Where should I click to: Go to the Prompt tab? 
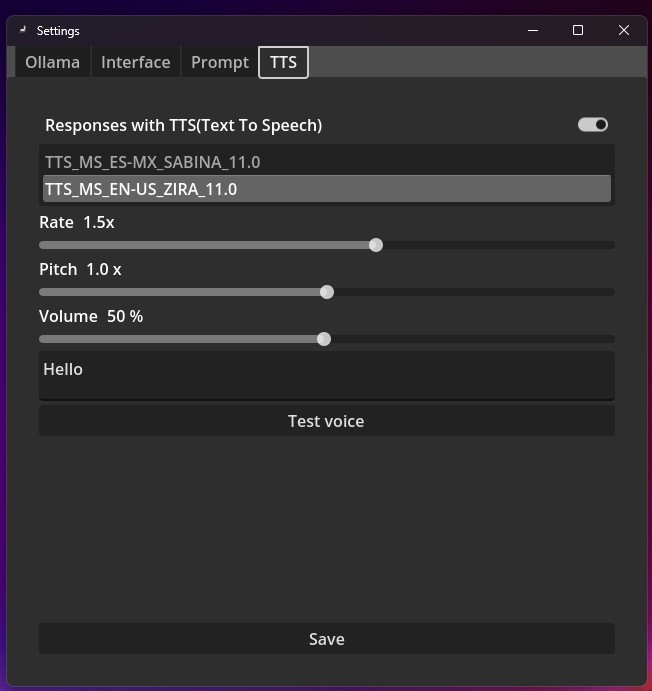pyautogui.click(x=219, y=62)
